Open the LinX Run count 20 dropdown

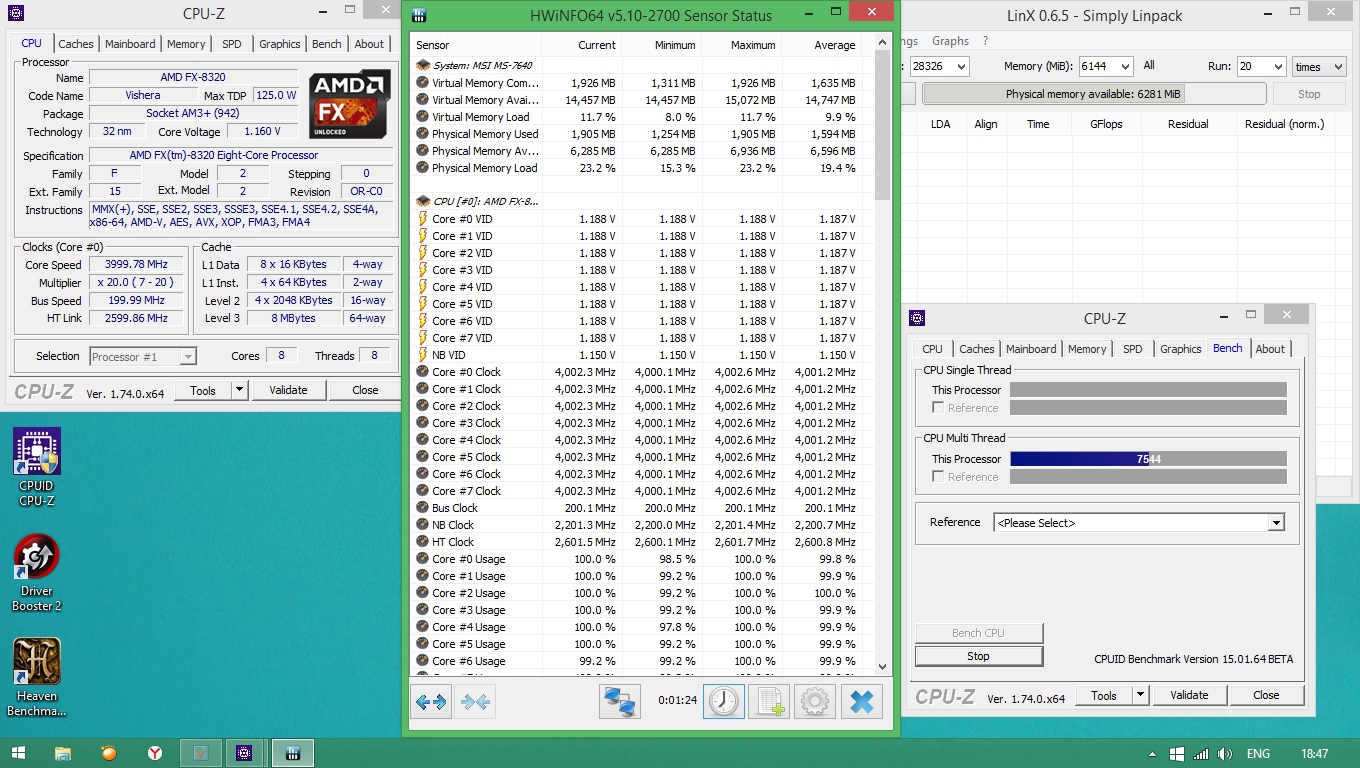point(1260,66)
